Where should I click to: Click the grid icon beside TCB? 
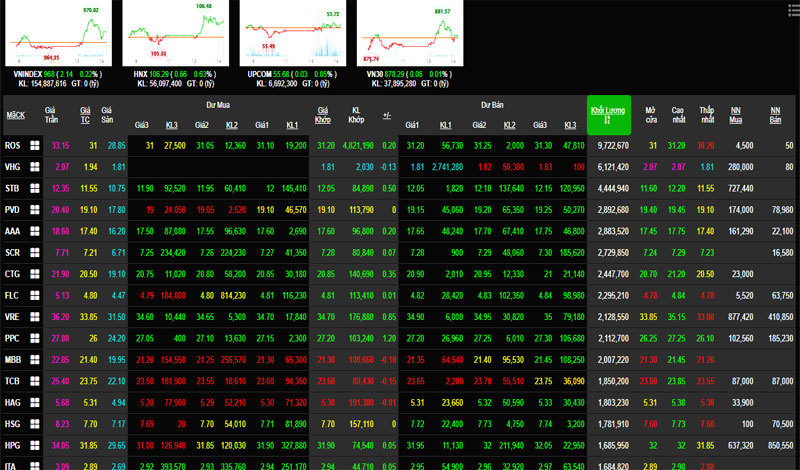[x=35, y=381]
